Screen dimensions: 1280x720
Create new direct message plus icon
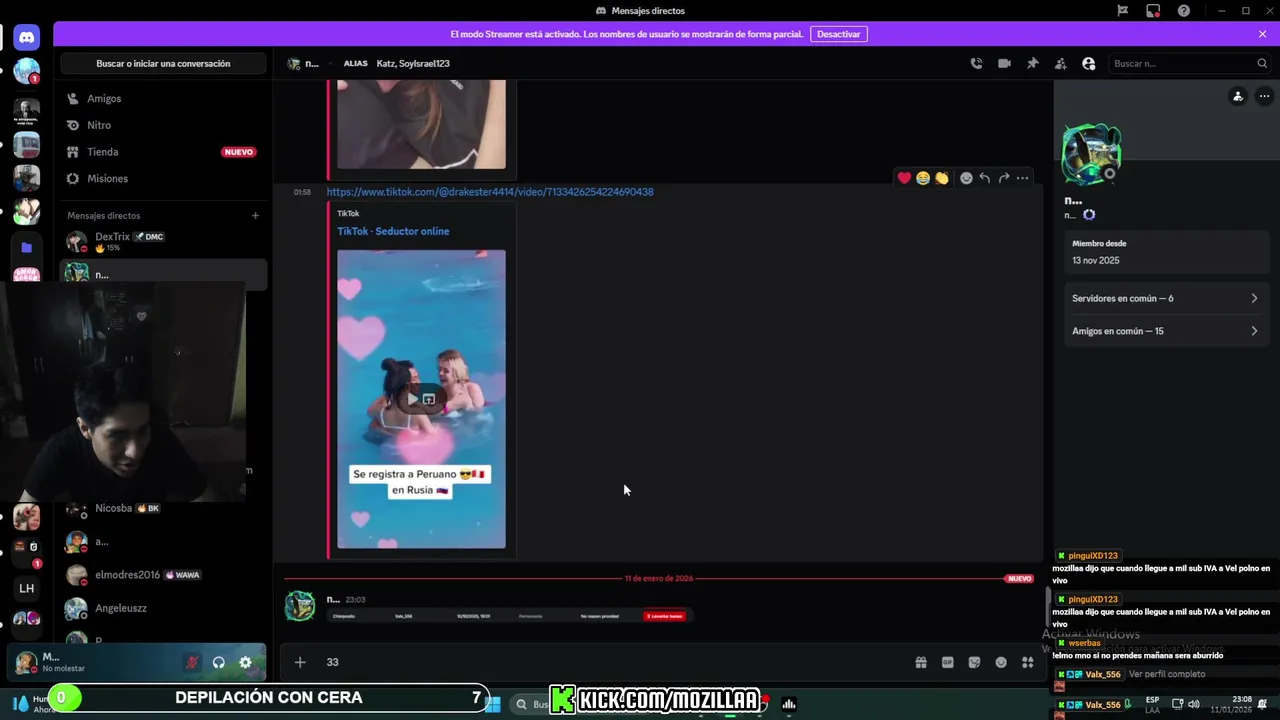(x=255, y=215)
